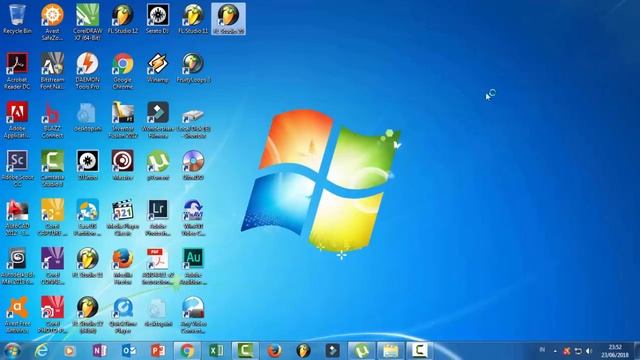
Task: Click the Show desktop button
Action: (x=637, y=351)
